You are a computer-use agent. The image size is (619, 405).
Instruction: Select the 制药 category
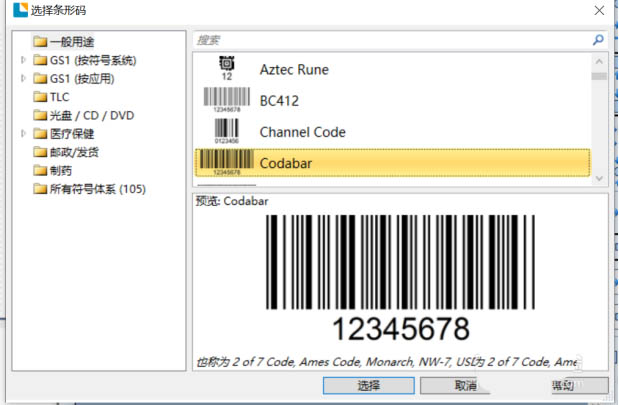click(61, 171)
